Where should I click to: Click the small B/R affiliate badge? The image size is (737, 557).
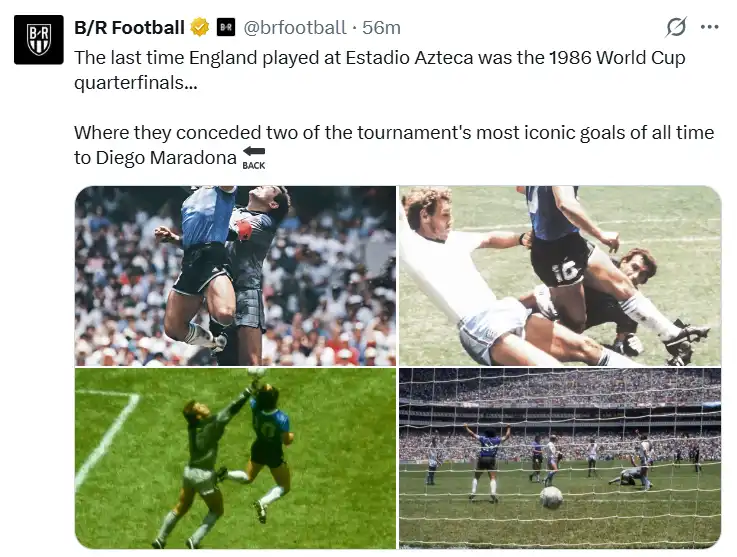click(x=226, y=27)
